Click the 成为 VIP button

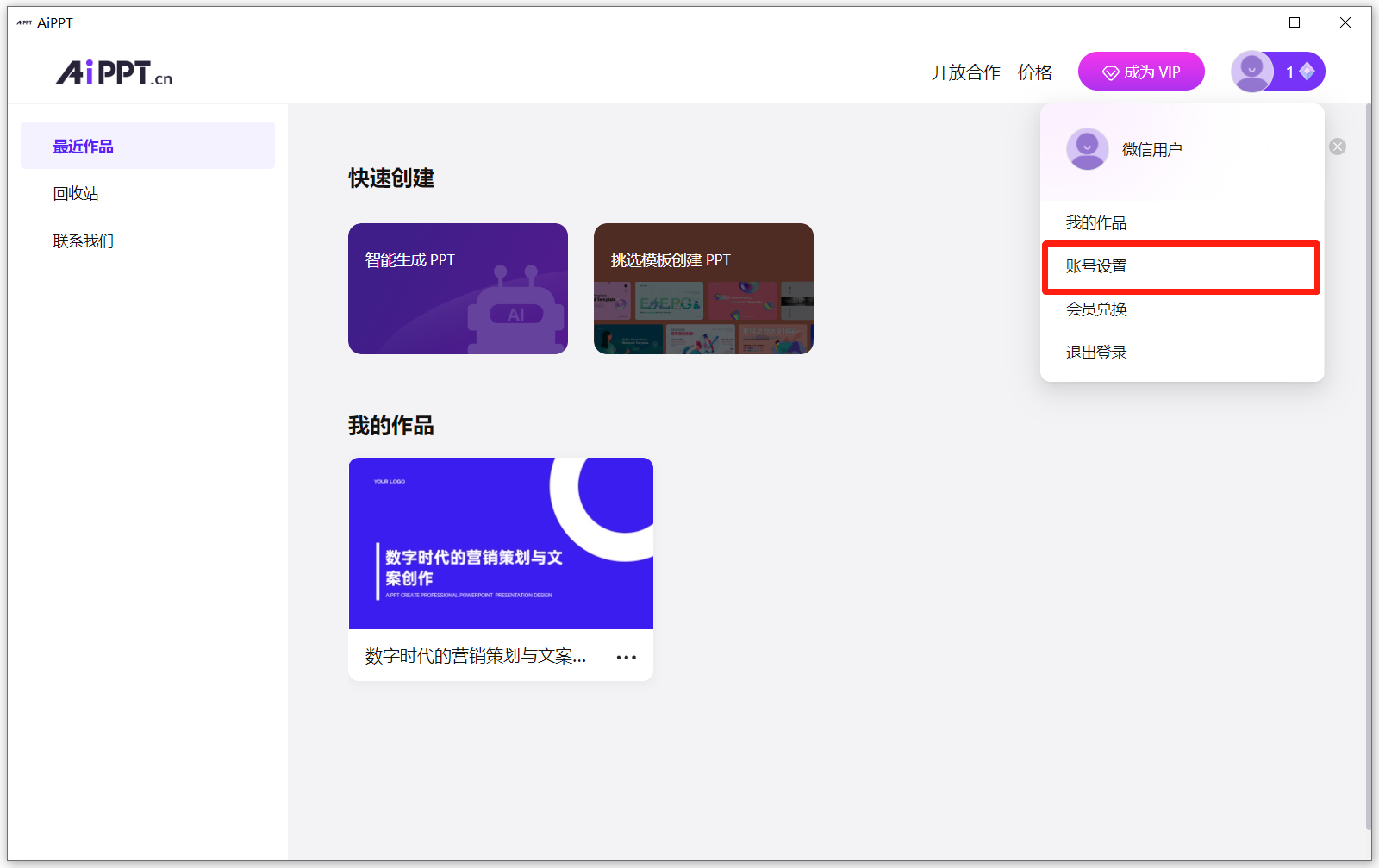[1141, 72]
